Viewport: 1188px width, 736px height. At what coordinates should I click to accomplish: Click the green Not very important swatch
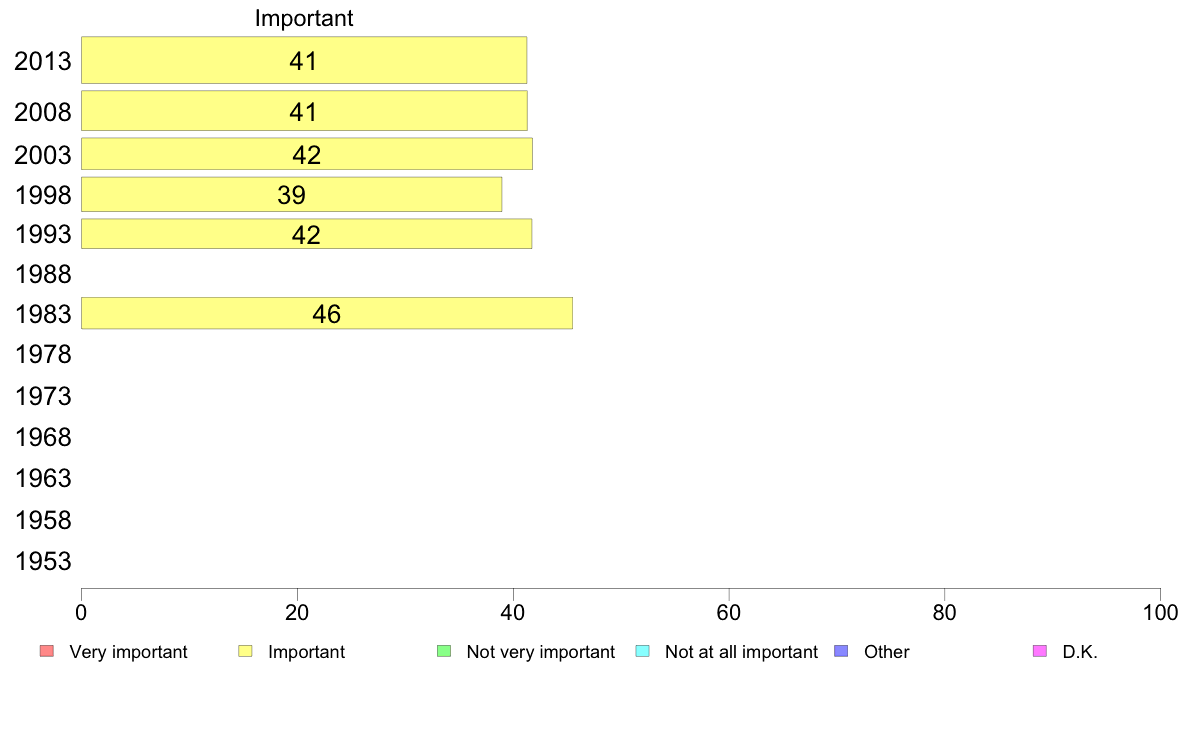pyautogui.click(x=444, y=651)
